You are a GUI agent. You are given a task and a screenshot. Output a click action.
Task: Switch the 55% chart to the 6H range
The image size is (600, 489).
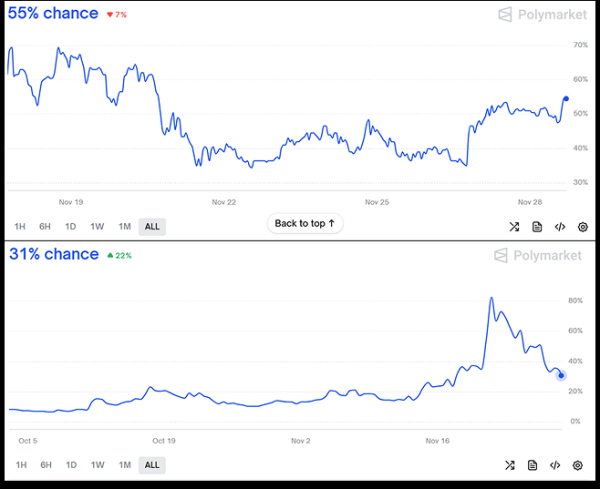46,227
